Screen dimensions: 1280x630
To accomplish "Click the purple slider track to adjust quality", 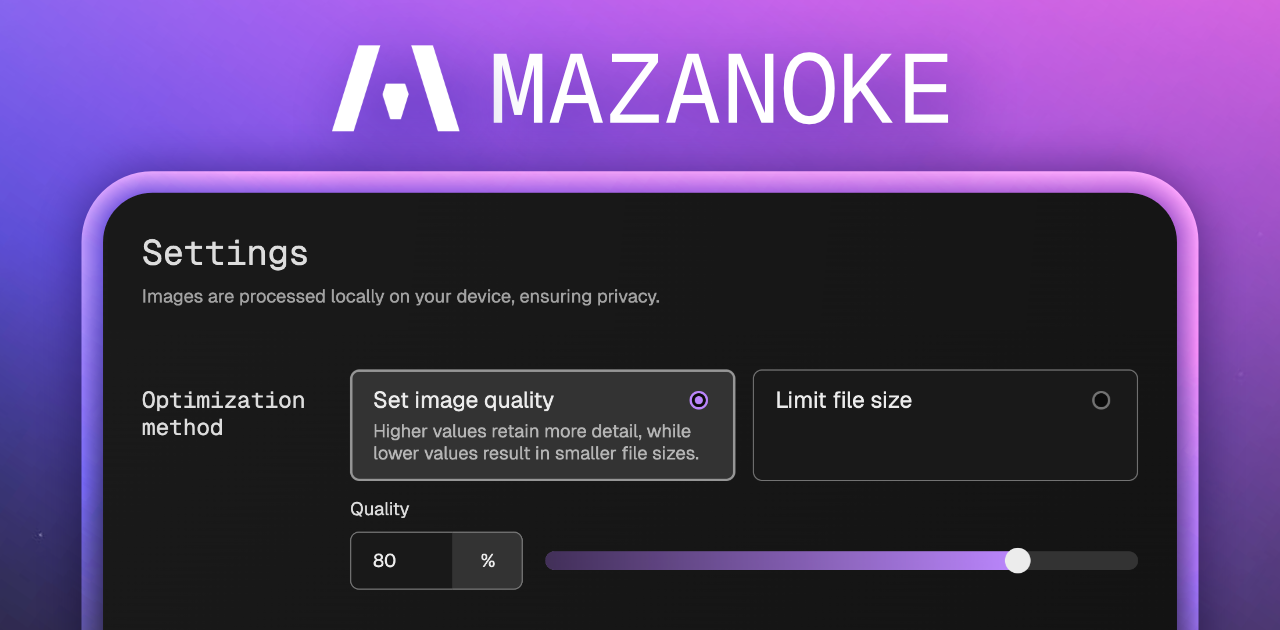I will point(780,561).
